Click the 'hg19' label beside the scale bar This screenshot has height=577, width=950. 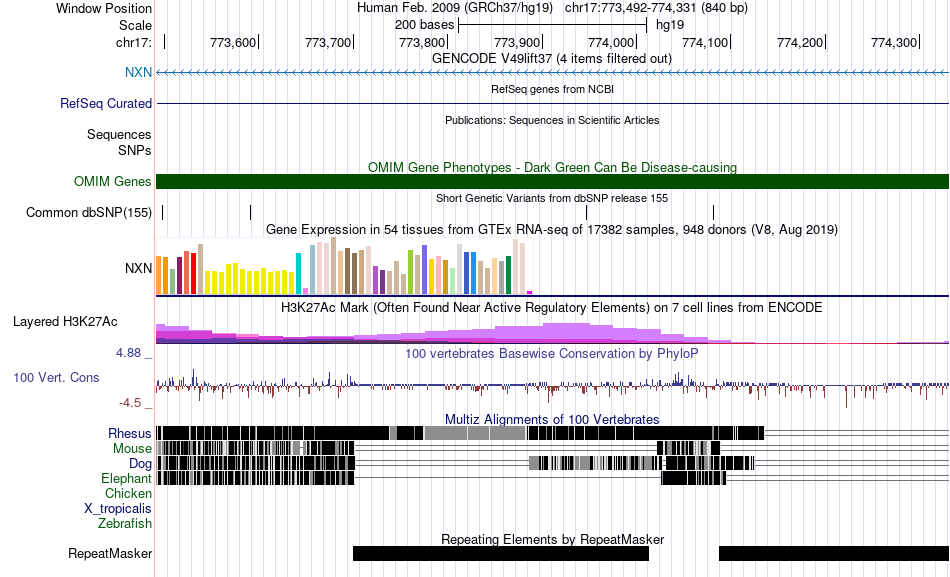(x=670, y=25)
